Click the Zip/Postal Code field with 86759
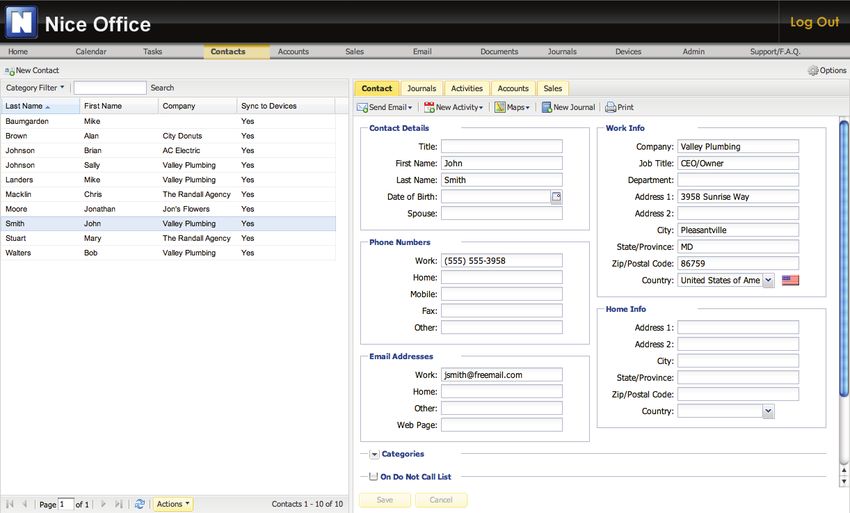The image size is (850, 513). [x=738, y=264]
